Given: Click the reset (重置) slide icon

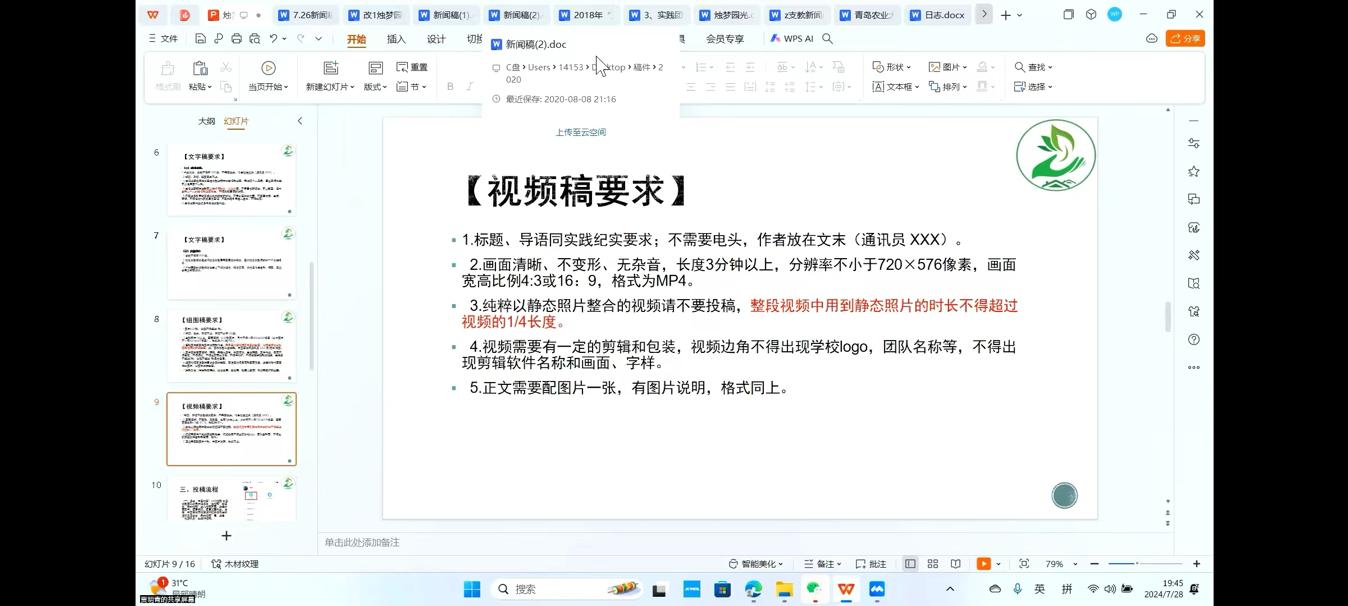Looking at the screenshot, I should pos(412,67).
